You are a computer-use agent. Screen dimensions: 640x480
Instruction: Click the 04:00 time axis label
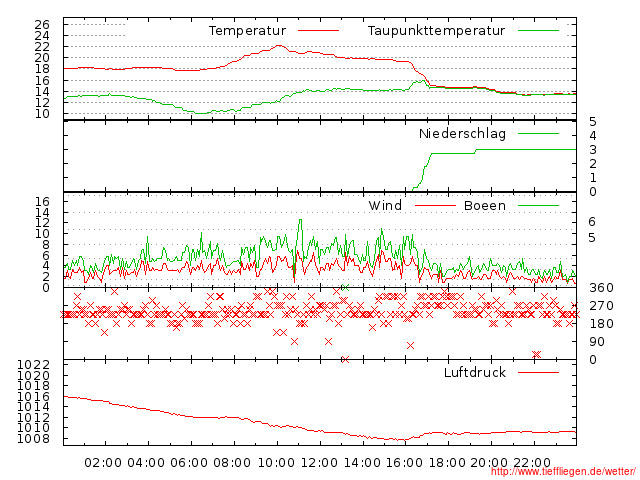(x=146, y=463)
